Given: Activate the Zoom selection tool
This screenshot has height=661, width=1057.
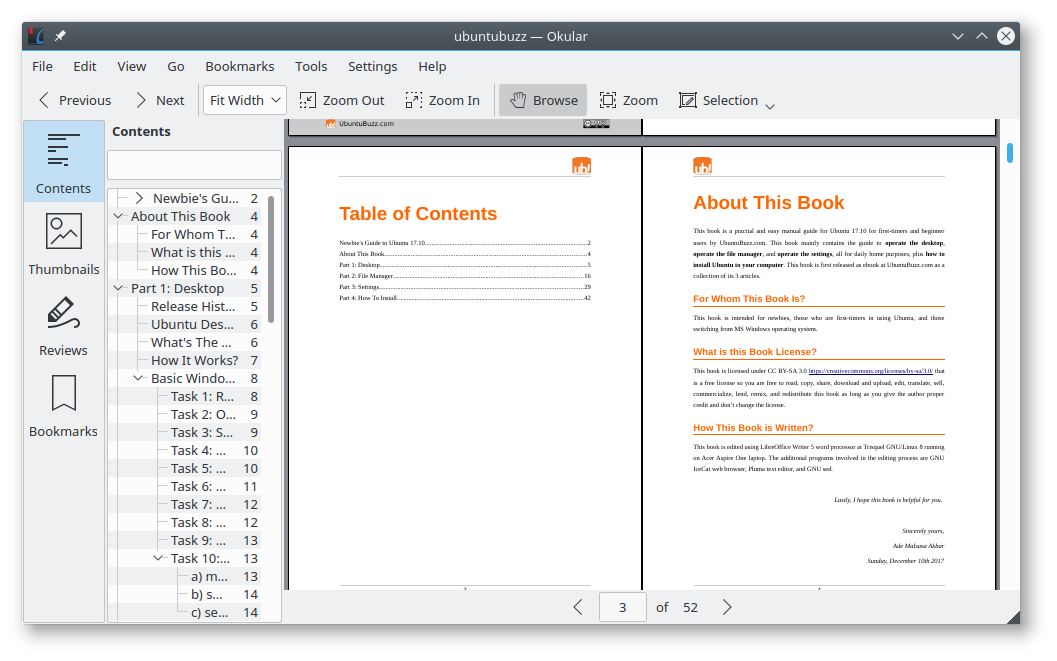Looking at the screenshot, I should (628, 100).
